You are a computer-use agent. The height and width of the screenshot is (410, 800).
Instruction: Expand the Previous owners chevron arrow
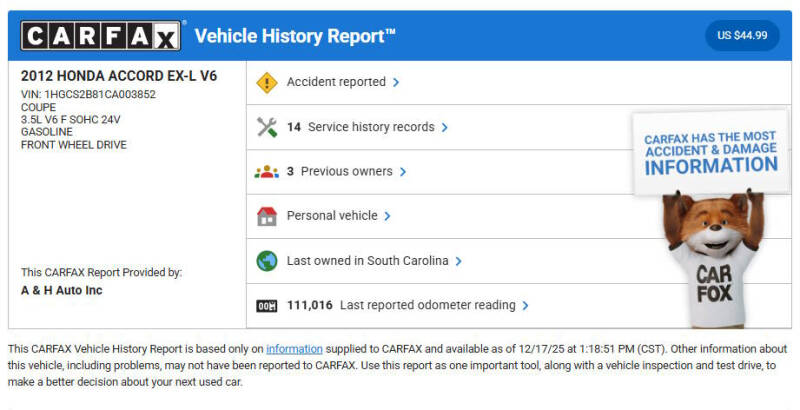tap(403, 171)
